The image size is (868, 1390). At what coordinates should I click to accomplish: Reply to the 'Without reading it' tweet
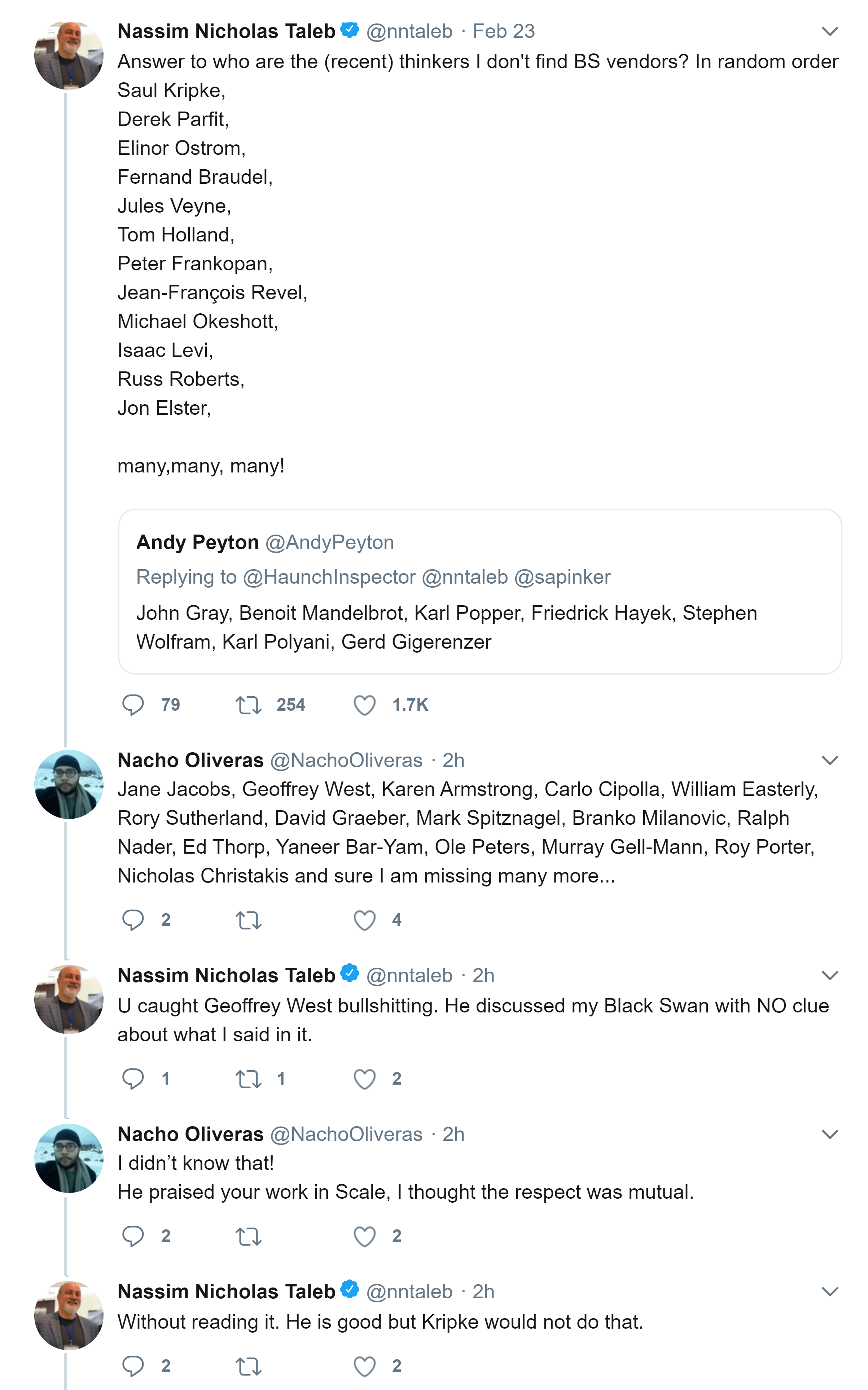point(133,1365)
